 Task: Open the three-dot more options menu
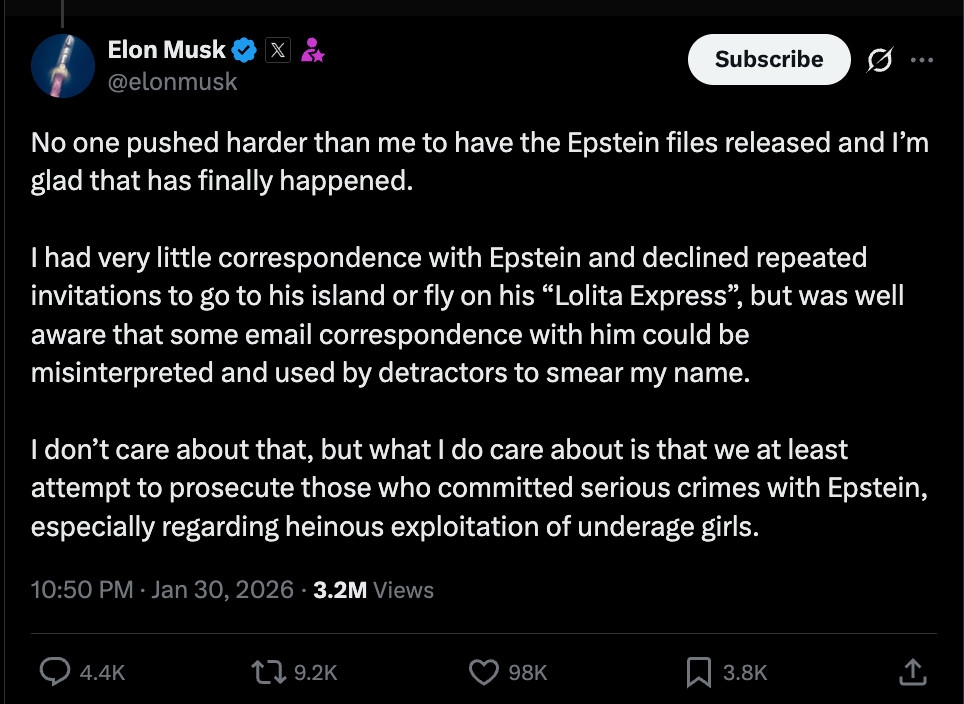pyautogui.click(x=922, y=60)
